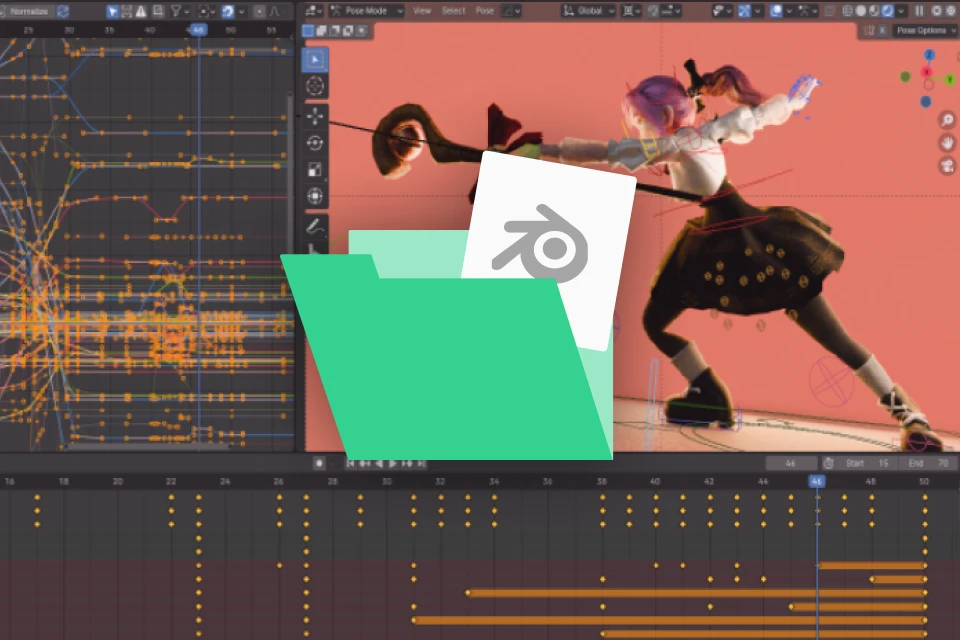Select the Scale tool
The width and height of the screenshot is (960, 640).
coord(315,170)
